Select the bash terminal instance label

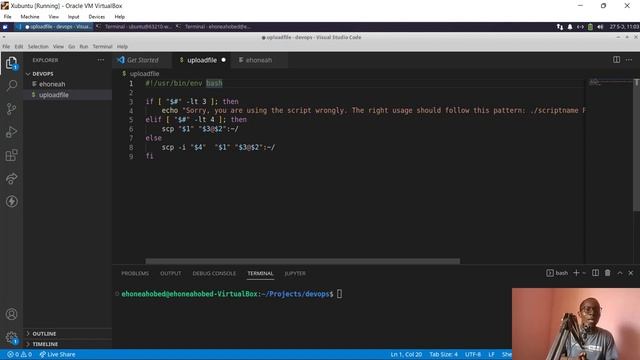pyautogui.click(x=557, y=273)
